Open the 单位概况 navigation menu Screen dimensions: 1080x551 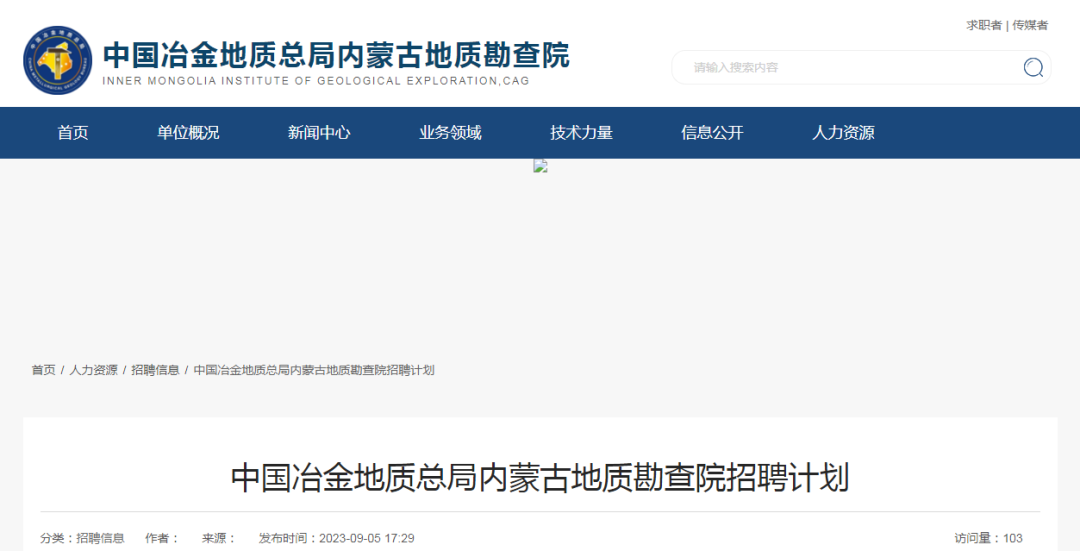pos(188,133)
